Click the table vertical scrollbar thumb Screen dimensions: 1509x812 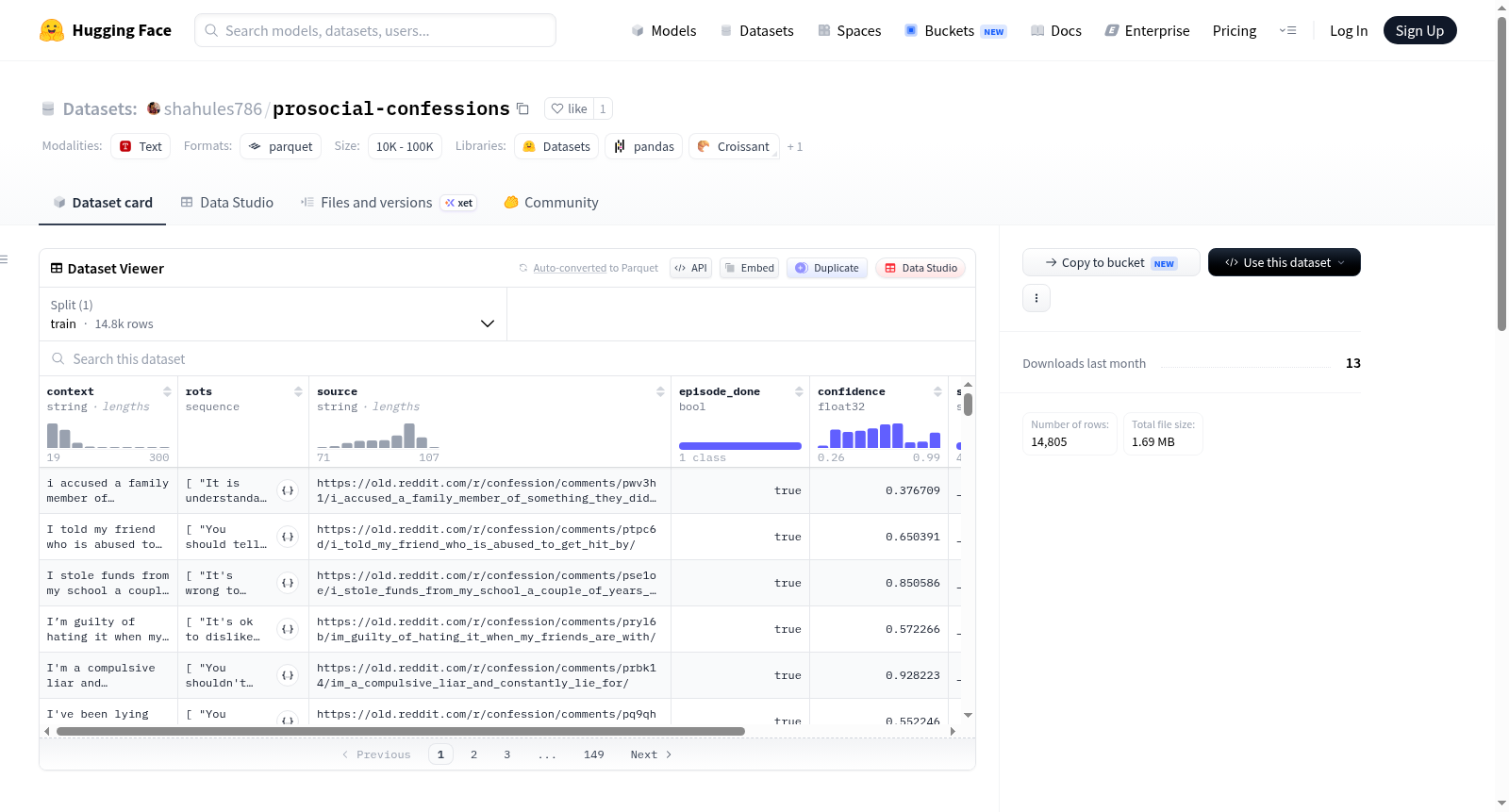(968, 405)
